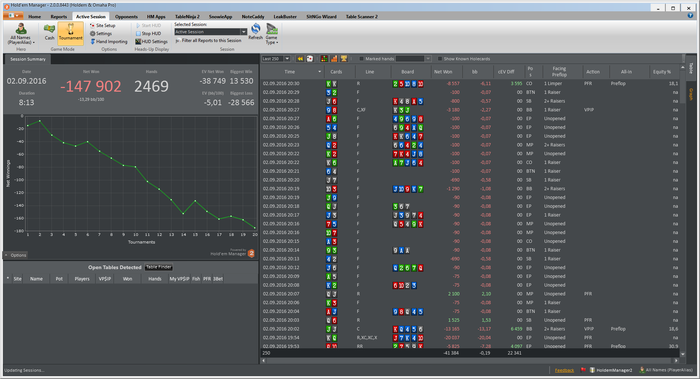Click the Refresh session icon
The image size is (700, 379).
[x=255, y=32]
